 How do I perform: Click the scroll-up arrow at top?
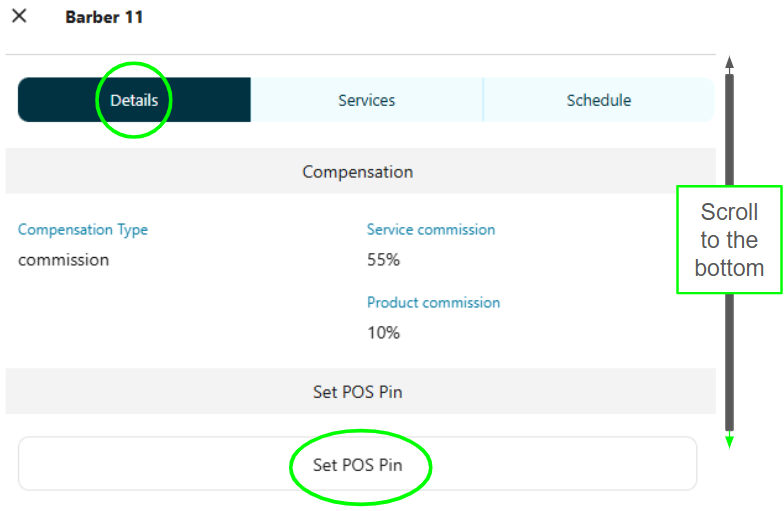(x=729, y=63)
